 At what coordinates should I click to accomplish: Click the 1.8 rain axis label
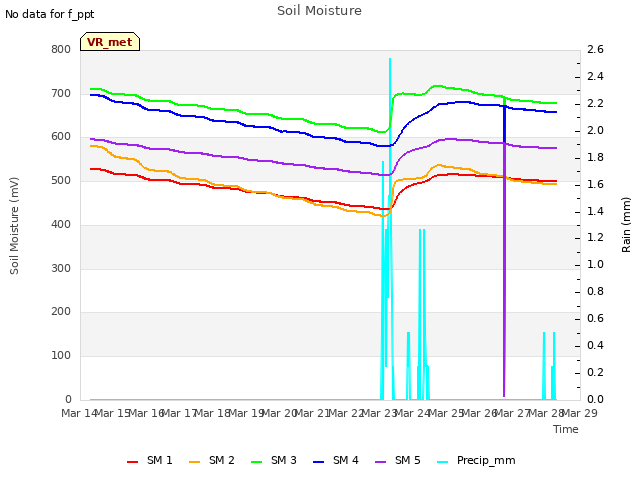pos(595,157)
